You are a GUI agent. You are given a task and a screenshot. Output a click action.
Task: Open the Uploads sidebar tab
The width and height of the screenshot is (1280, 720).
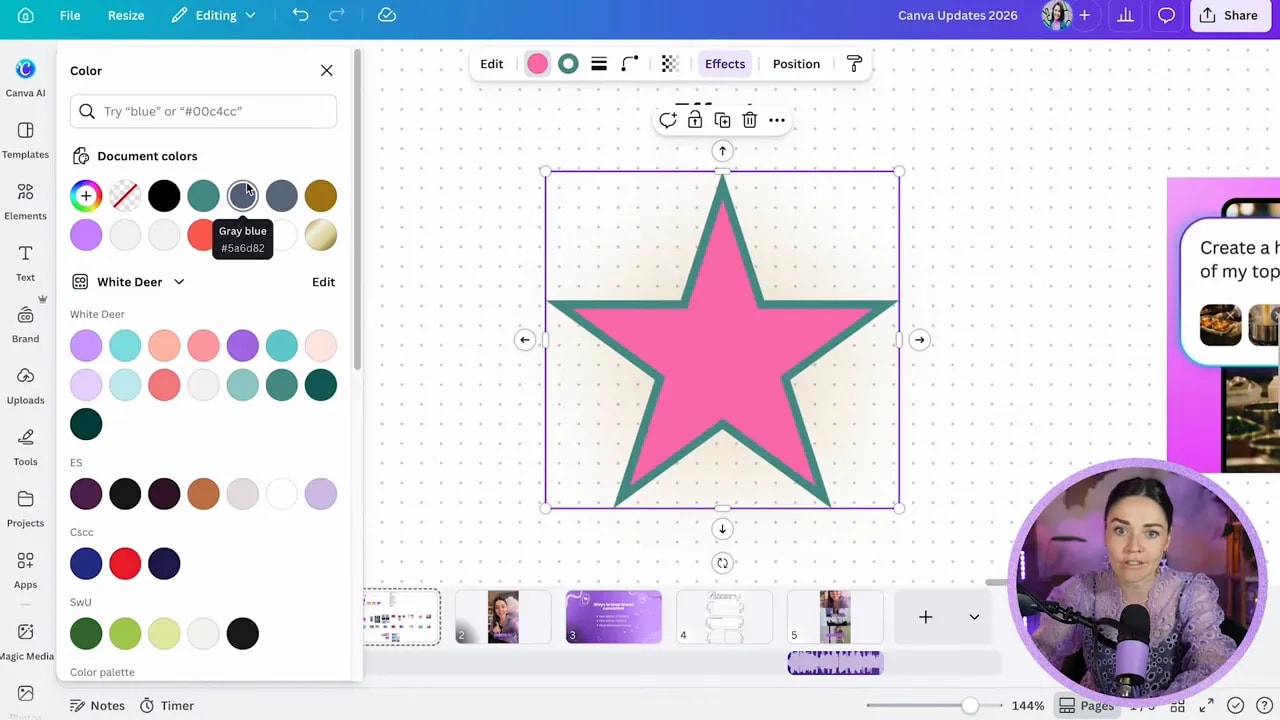point(25,386)
